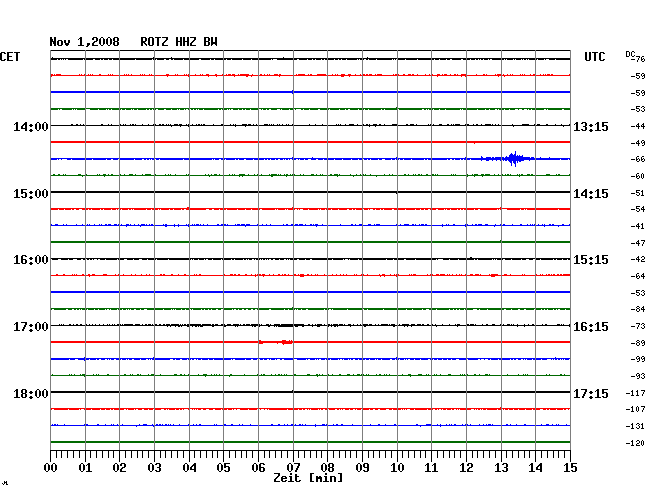Image resolution: width=650 pixels, height=494 pixels.
Task: Select the DC value "-99"
Action: (x=638, y=359)
